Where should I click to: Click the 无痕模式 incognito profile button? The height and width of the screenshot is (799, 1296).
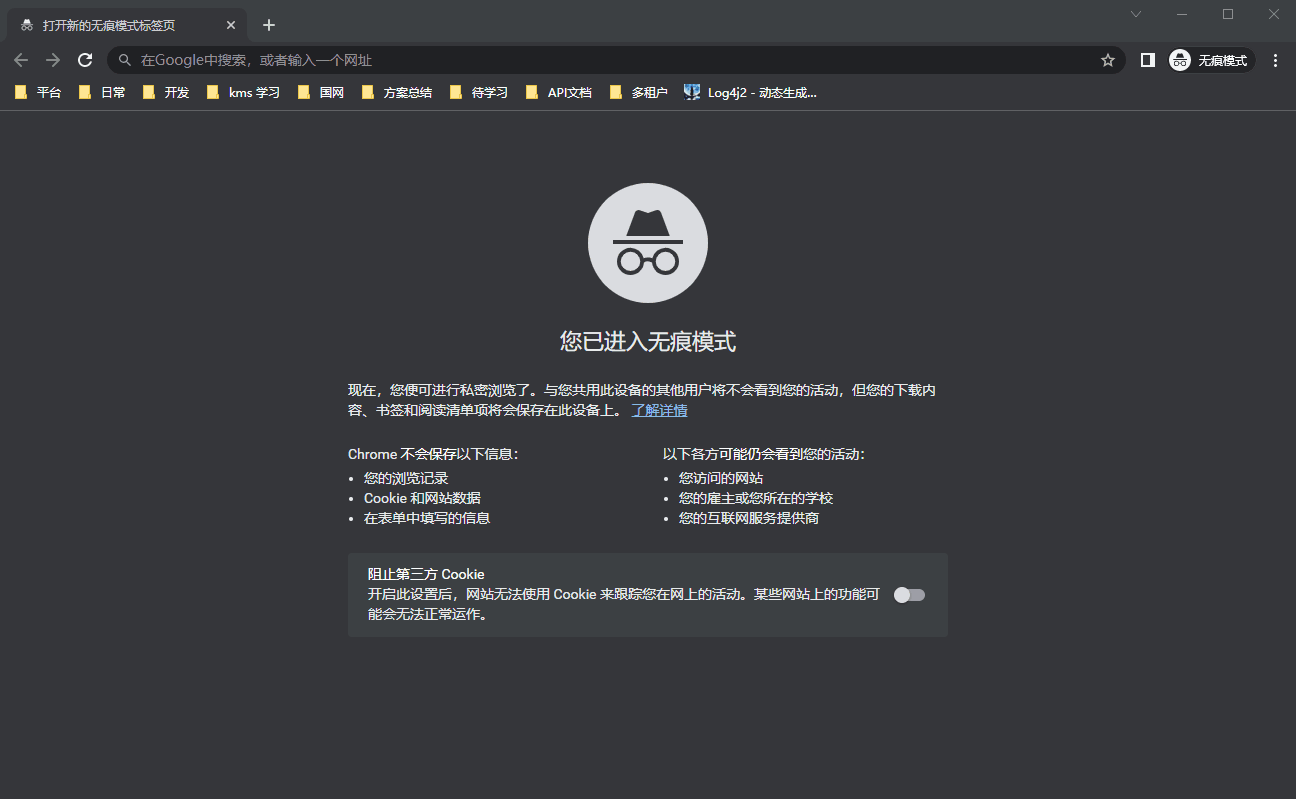(1211, 60)
